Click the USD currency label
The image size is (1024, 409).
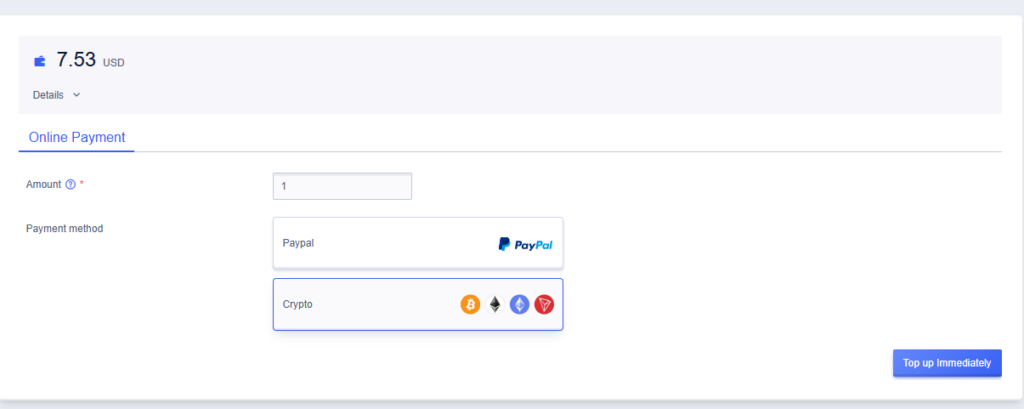pos(114,63)
